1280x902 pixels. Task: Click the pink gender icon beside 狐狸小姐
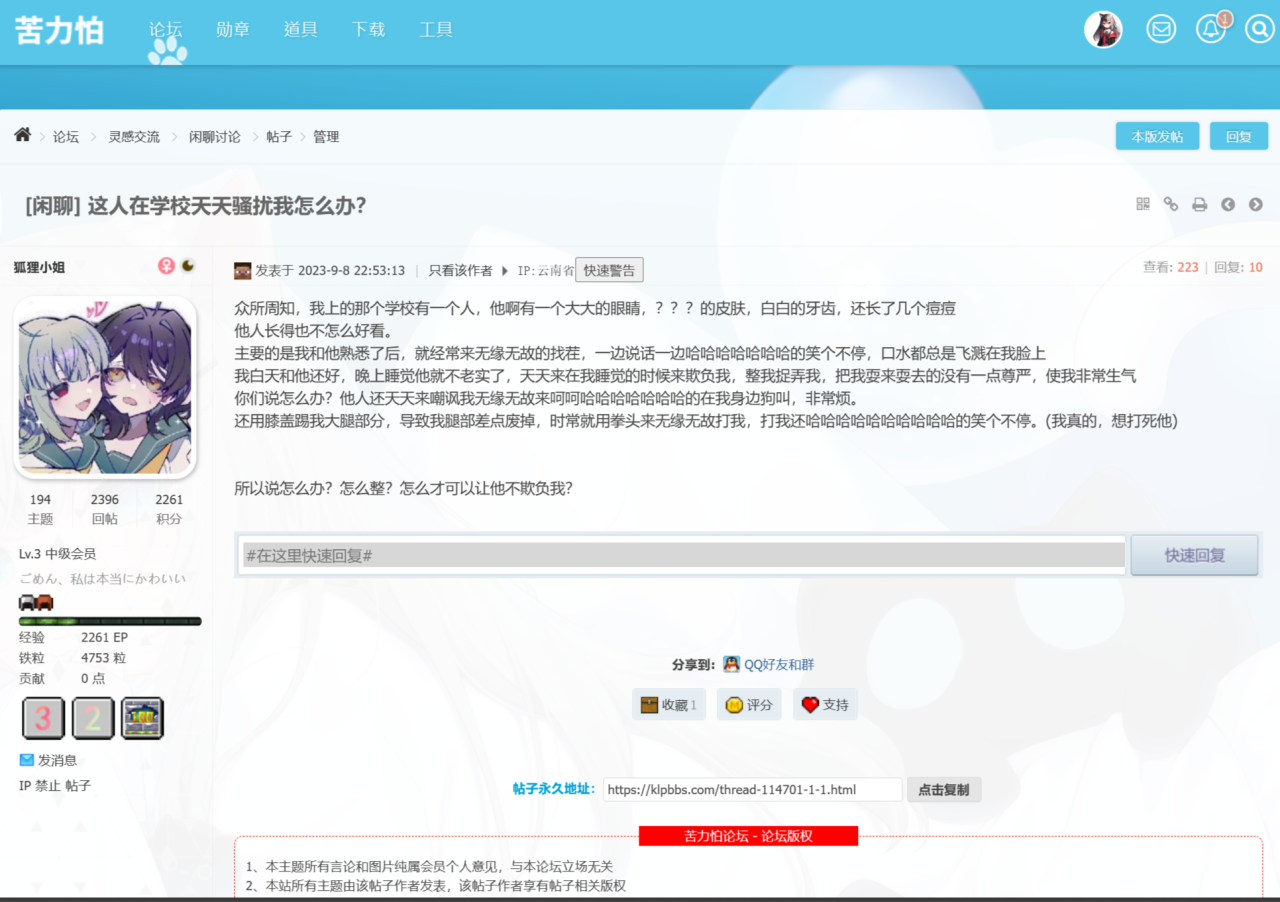[x=166, y=266]
